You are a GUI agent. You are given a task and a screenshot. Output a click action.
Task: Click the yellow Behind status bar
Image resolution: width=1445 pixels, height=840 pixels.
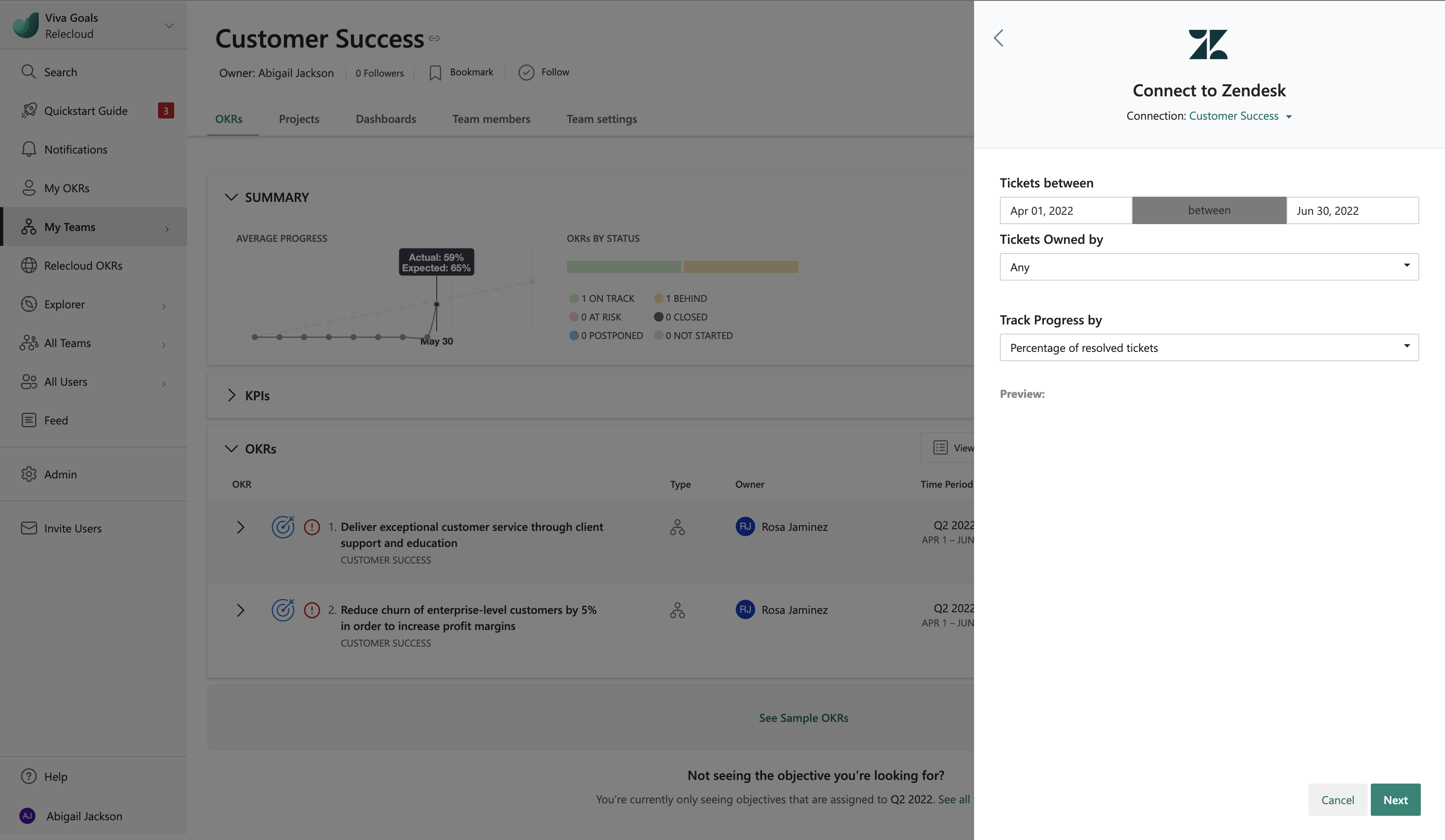tap(741, 266)
